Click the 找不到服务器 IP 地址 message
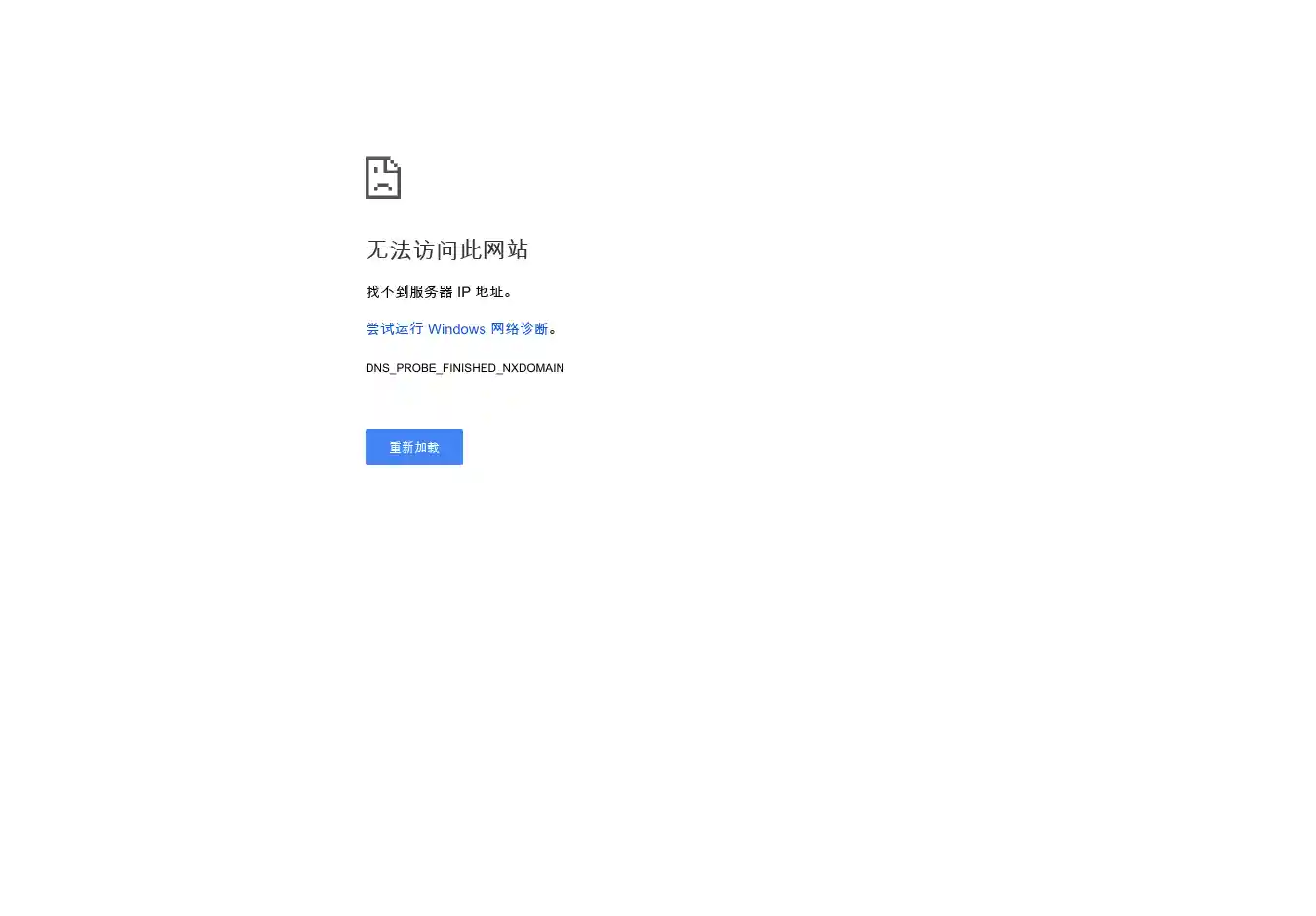1316x916 pixels. [x=440, y=291]
